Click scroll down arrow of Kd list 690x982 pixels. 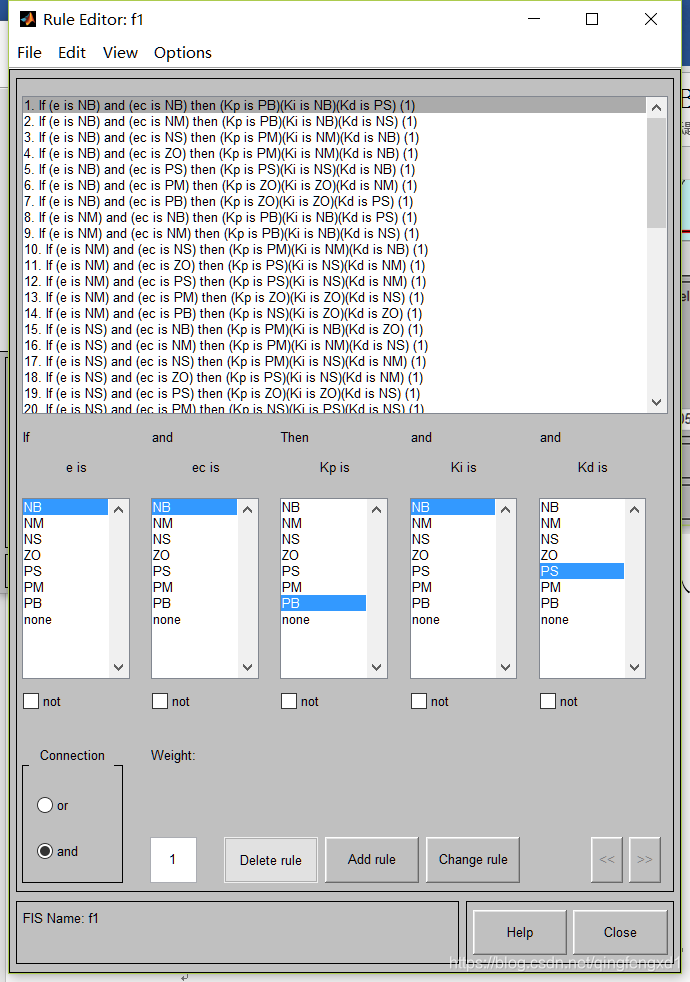(634, 668)
